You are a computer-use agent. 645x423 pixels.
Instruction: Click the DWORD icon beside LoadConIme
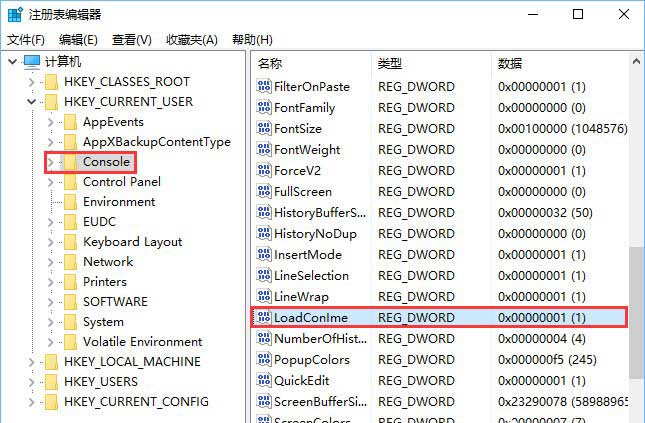click(x=264, y=317)
